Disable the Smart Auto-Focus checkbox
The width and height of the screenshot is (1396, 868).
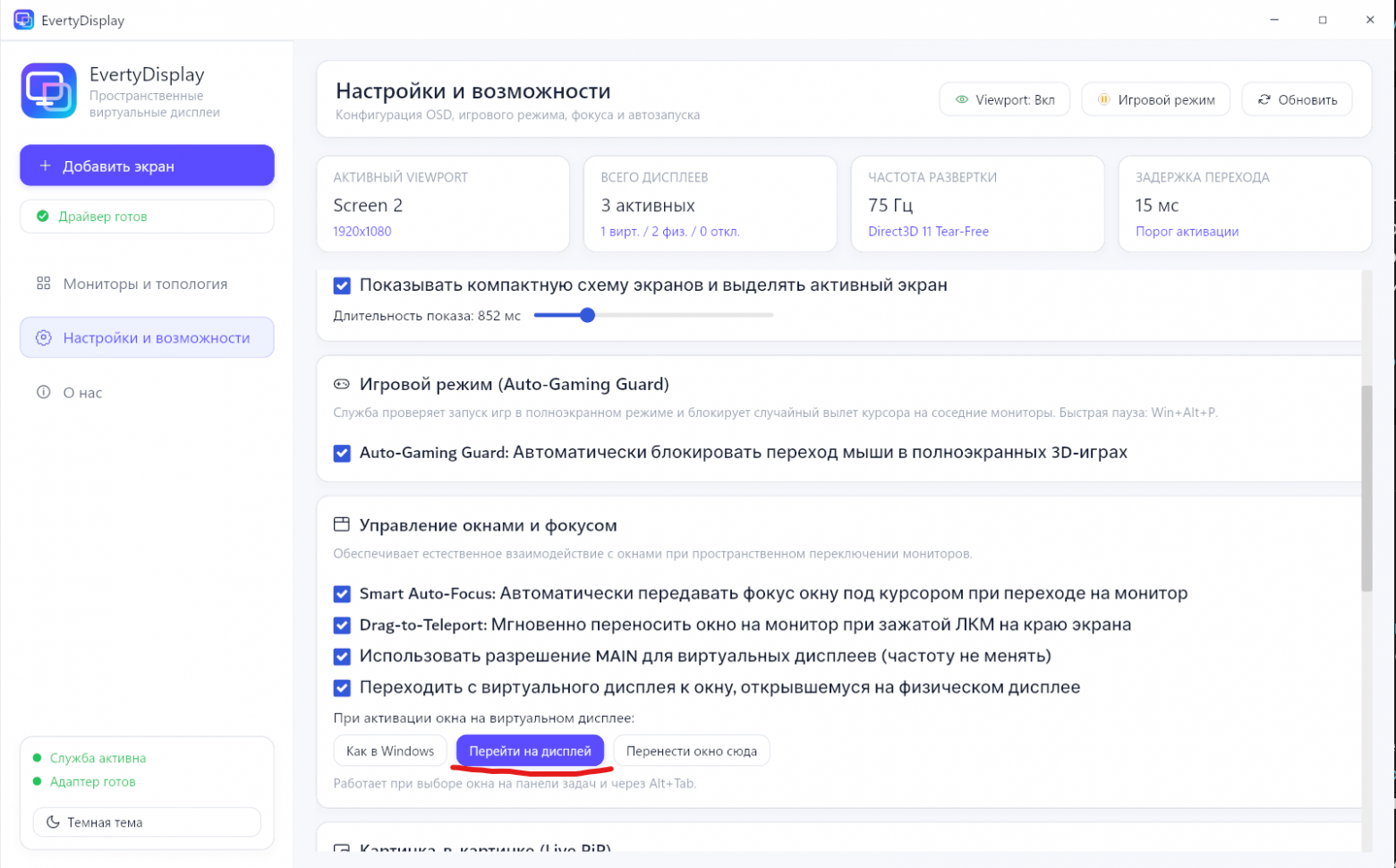pos(342,594)
